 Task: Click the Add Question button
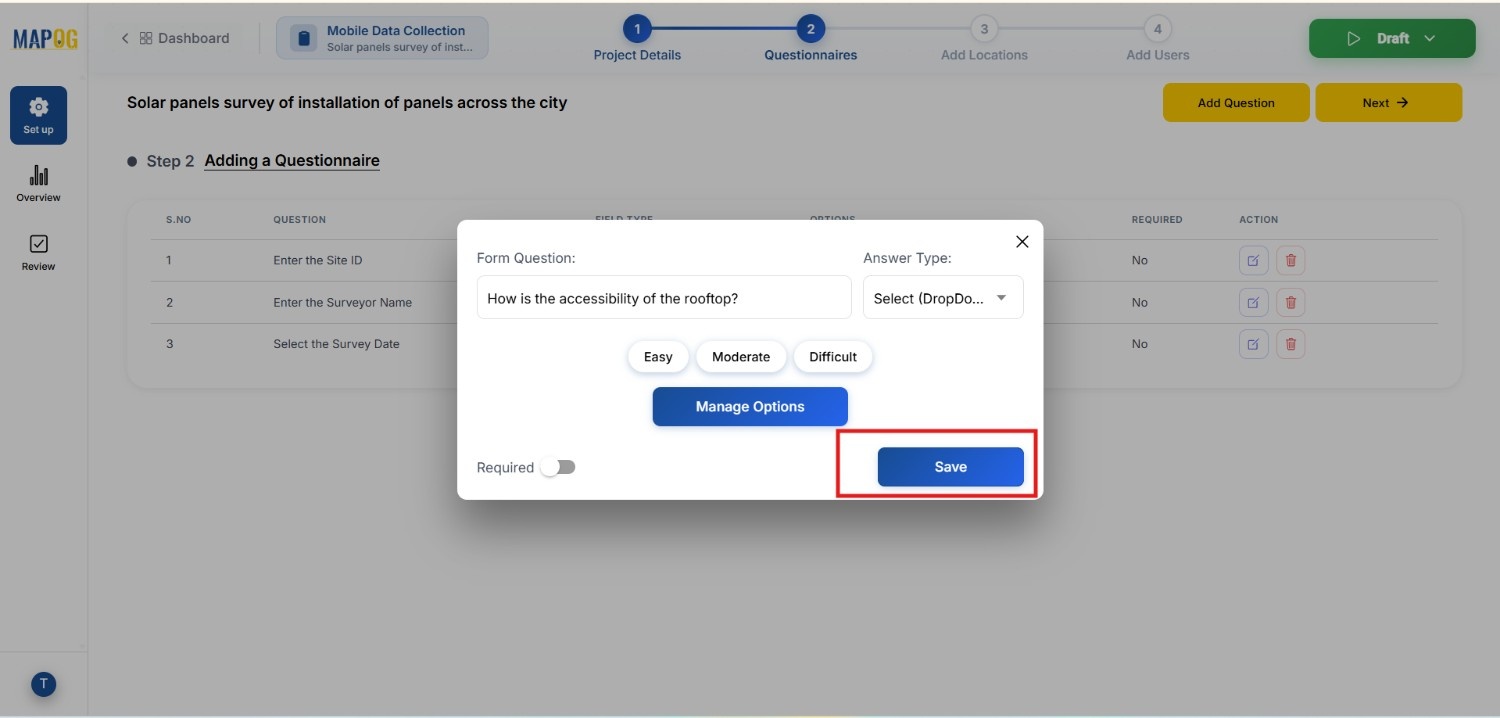(1235, 102)
